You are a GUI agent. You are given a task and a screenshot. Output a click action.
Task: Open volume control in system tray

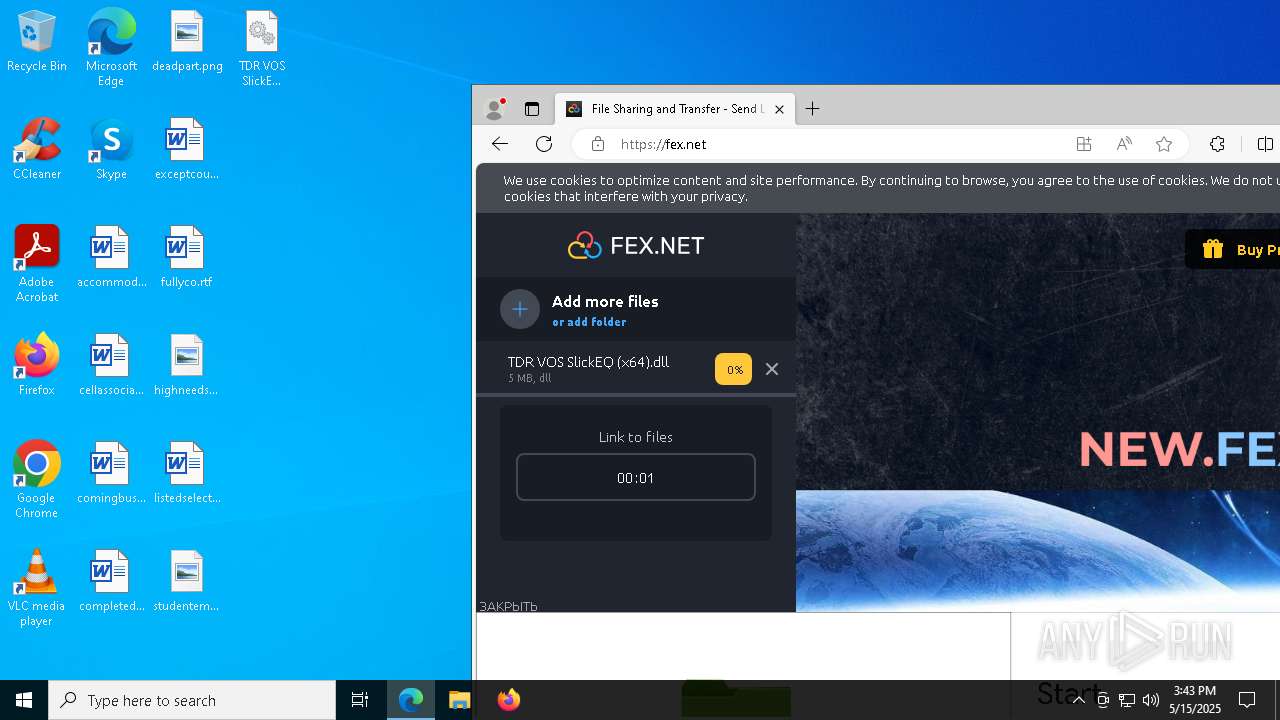[1151, 700]
